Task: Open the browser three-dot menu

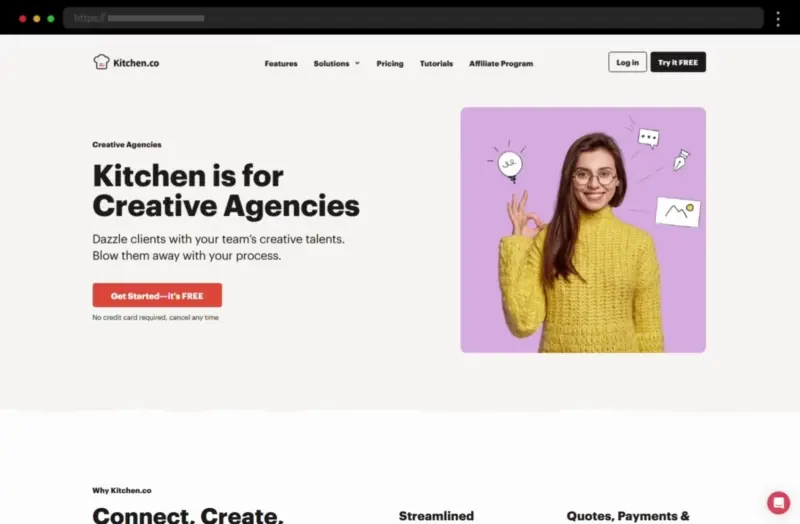Action: click(x=778, y=19)
